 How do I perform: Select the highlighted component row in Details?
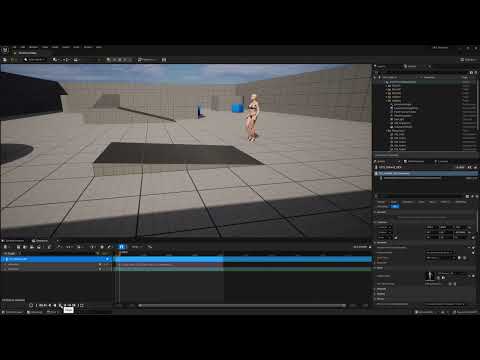[x=426, y=174]
